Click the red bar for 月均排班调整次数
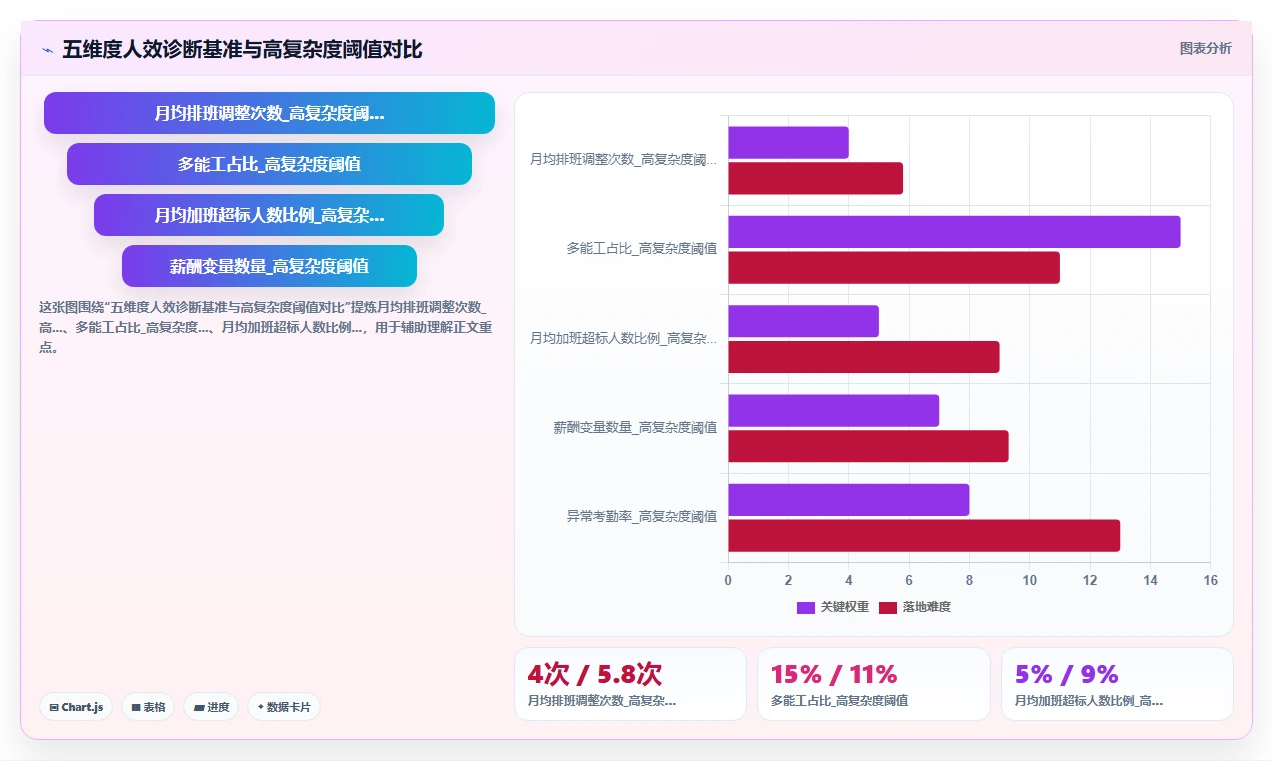This screenshot has width=1273, height=761. [x=815, y=178]
